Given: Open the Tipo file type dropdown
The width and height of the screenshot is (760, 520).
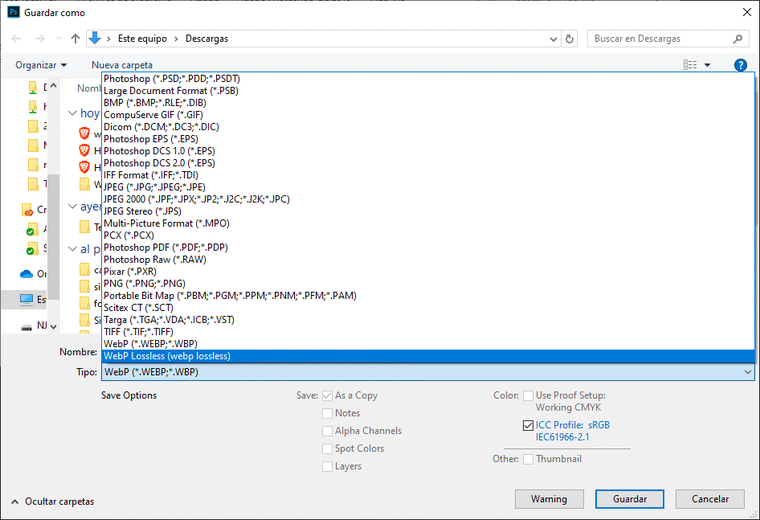Looking at the screenshot, I should (x=428, y=372).
